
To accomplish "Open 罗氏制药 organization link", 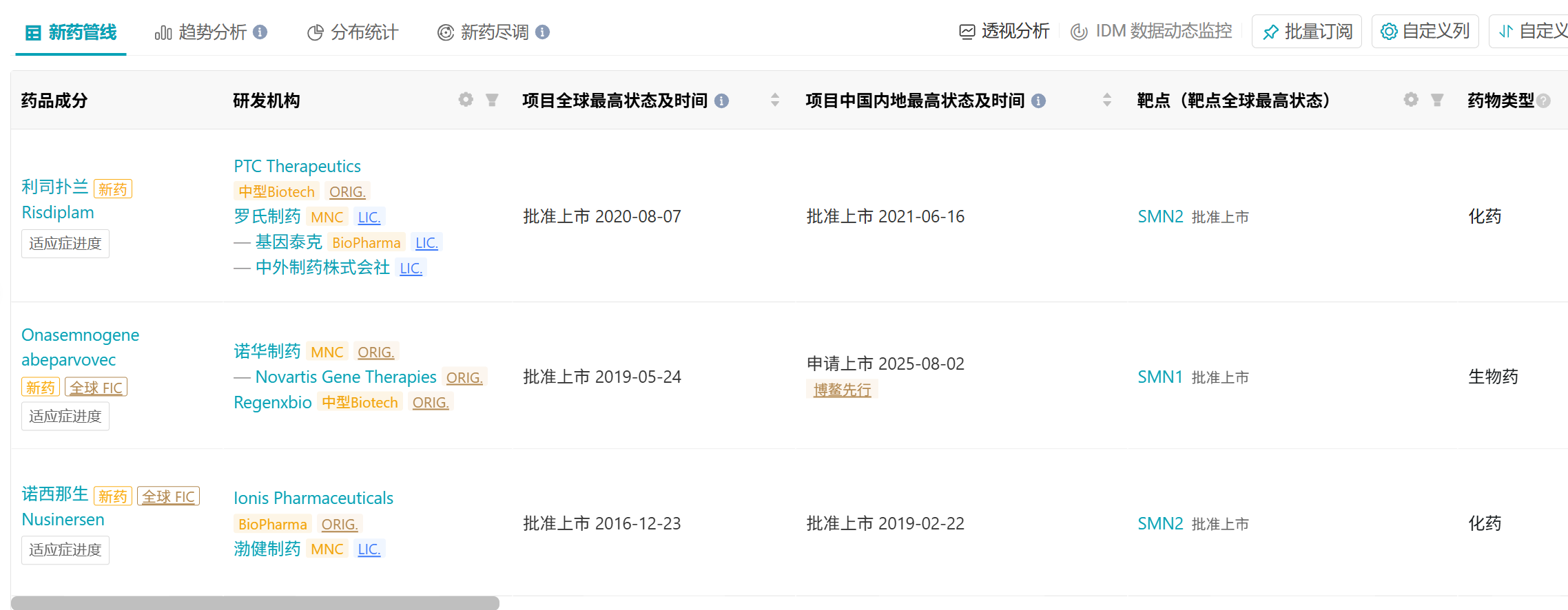I will point(267,217).
